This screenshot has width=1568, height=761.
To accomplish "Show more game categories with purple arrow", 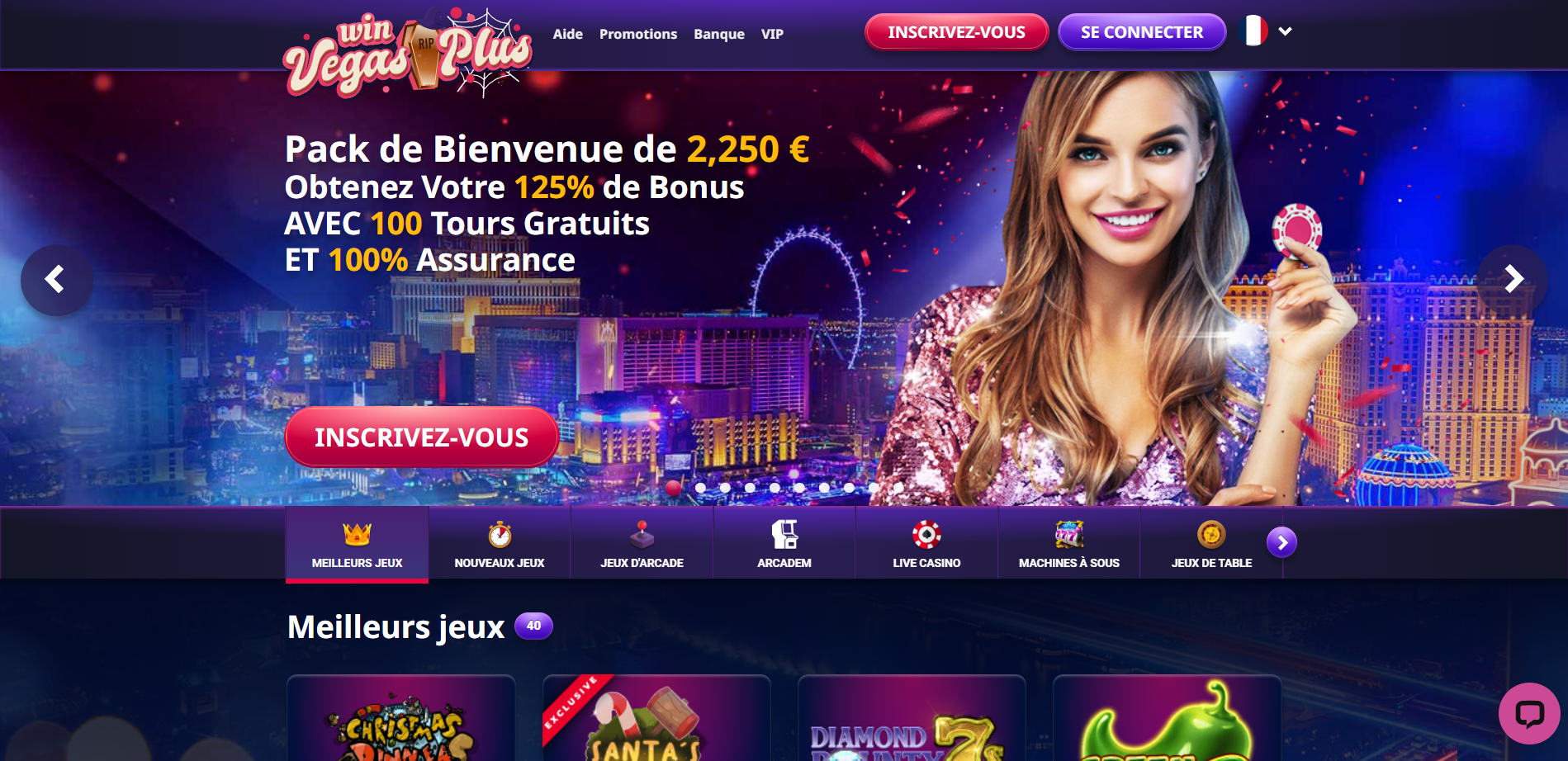I will [x=1281, y=542].
